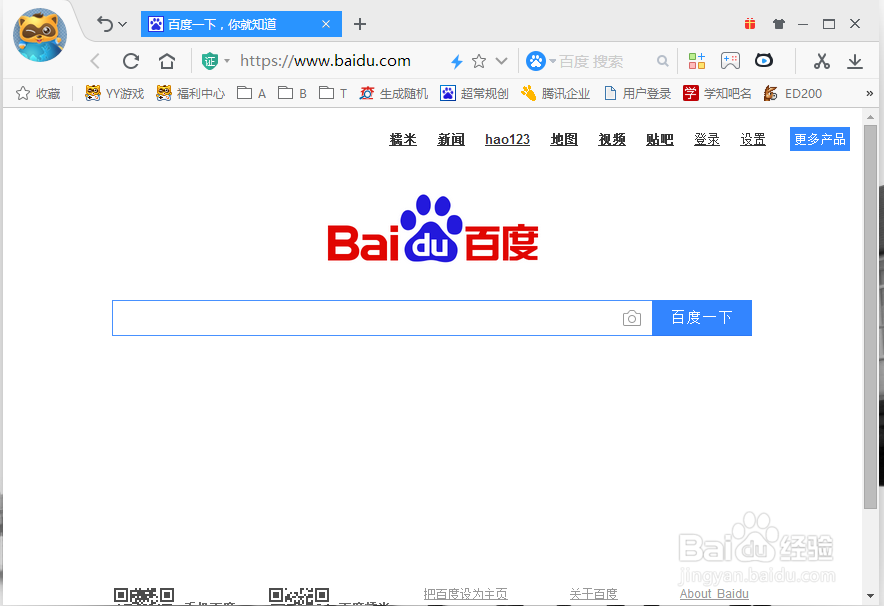Image resolution: width=884 pixels, height=606 pixels.
Task: Open the Baidu search engine dropdown
Action: coord(552,60)
